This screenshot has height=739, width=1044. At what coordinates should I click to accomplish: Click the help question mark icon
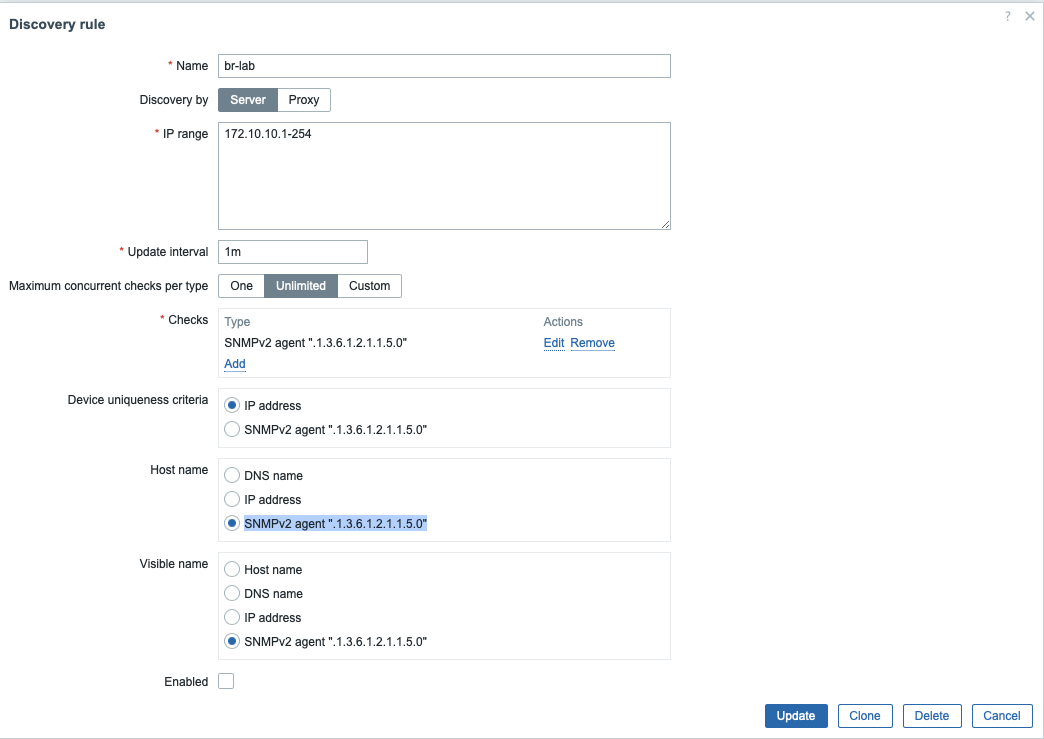click(1008, 16)
